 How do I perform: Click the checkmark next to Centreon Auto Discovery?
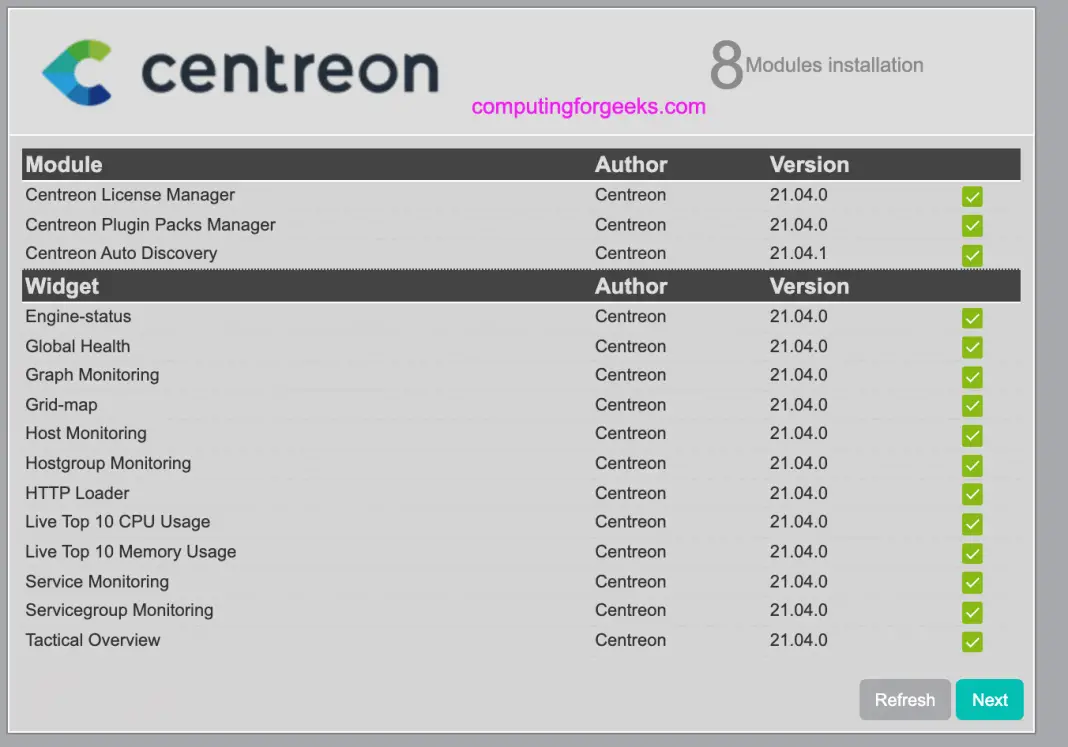click(972, 254)
